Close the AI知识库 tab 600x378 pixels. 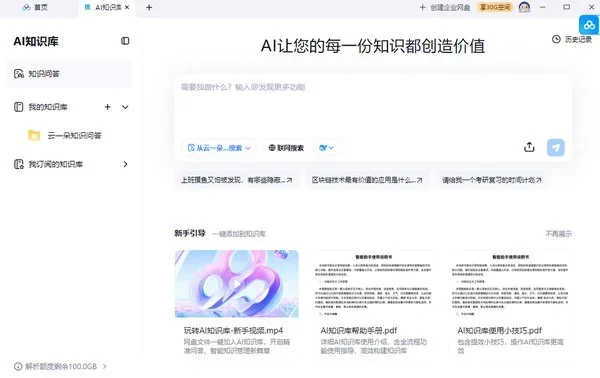tap(127, 7)
